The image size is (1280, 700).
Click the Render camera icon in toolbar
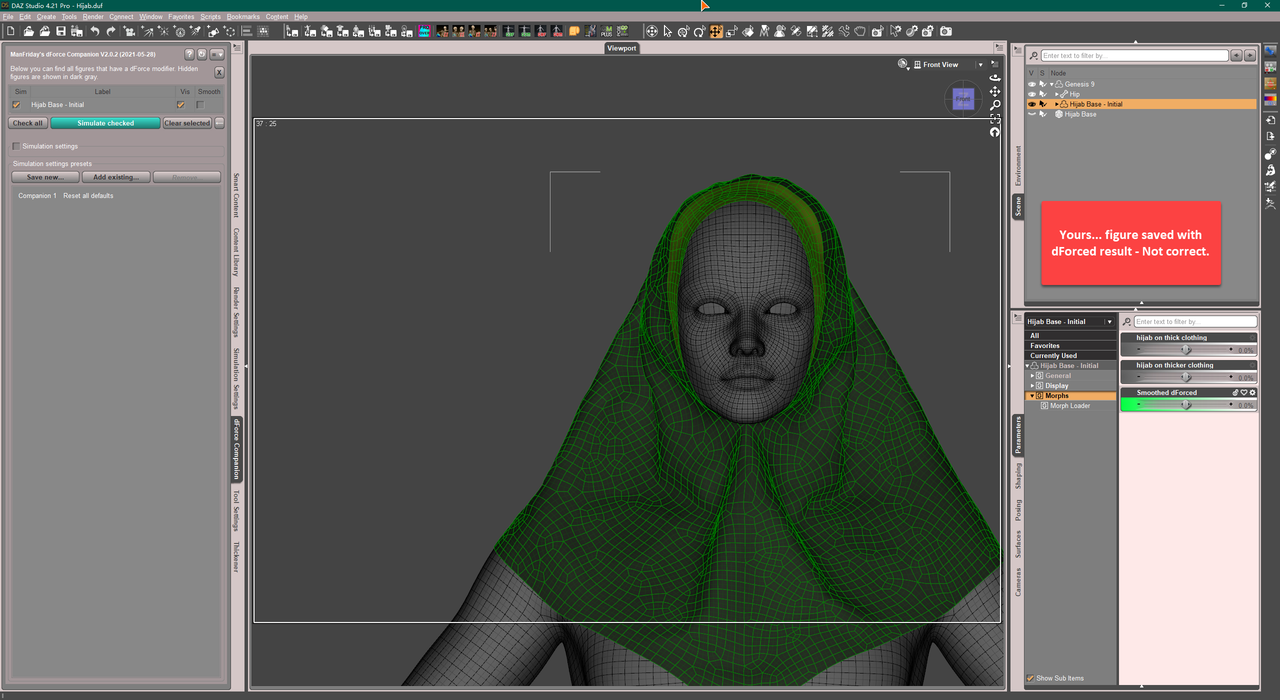tap(945, 32)
